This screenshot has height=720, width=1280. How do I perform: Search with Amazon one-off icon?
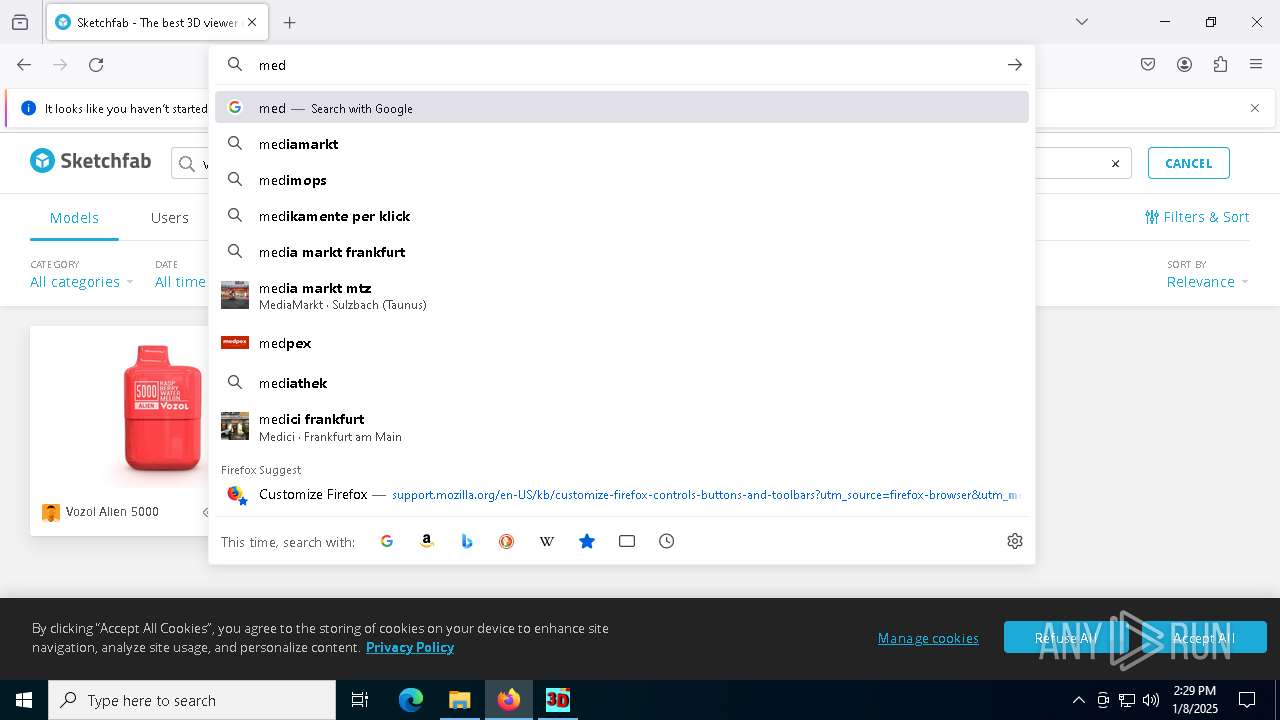tap(427, 541)
